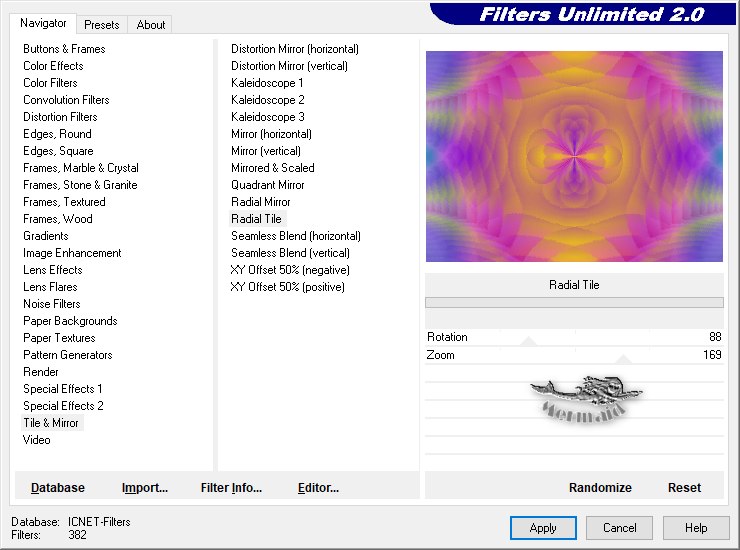This screenshot has height=550, width=740.
Task: Select Kaleidoscope 3 filter
Action: pos(268,117)
